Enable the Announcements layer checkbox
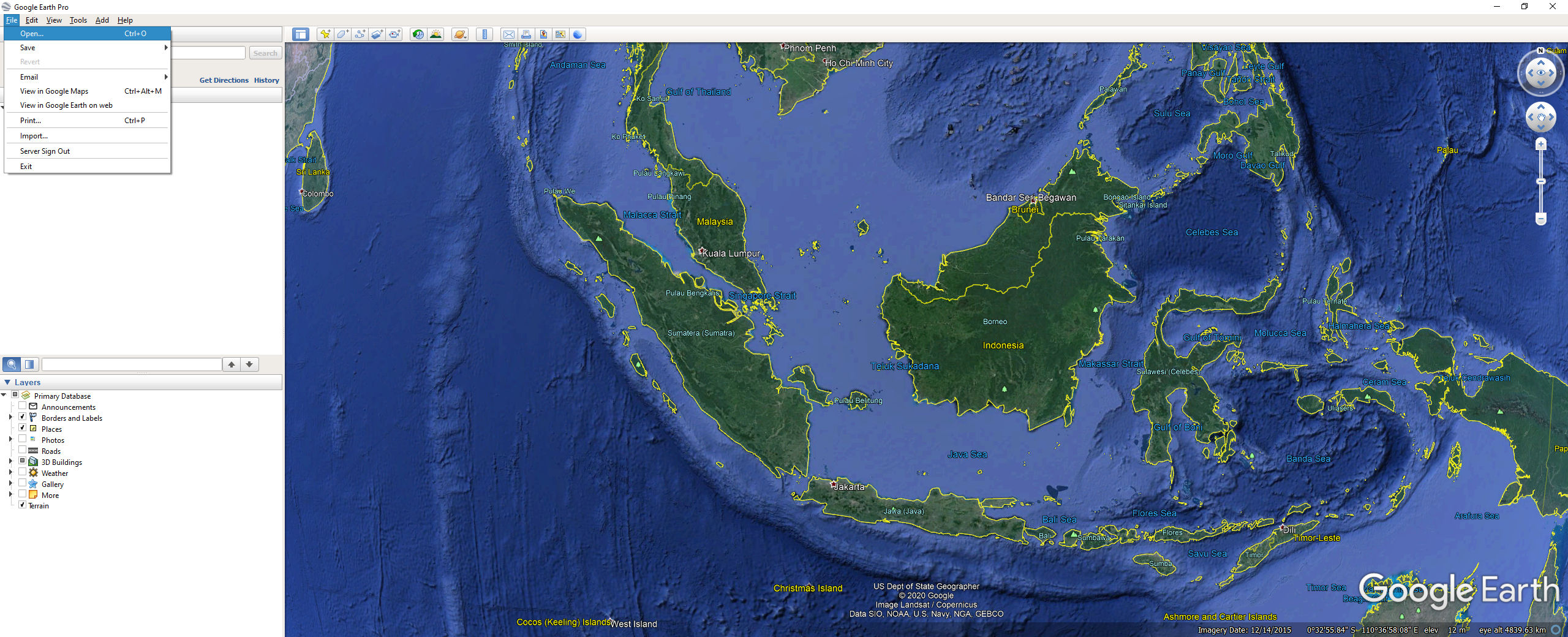1568x637 pixels. [23, 406]
